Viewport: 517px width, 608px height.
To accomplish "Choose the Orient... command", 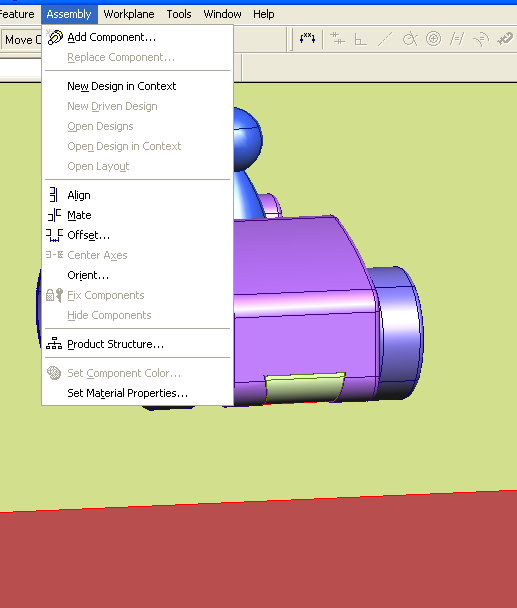I will click(137, 275).
